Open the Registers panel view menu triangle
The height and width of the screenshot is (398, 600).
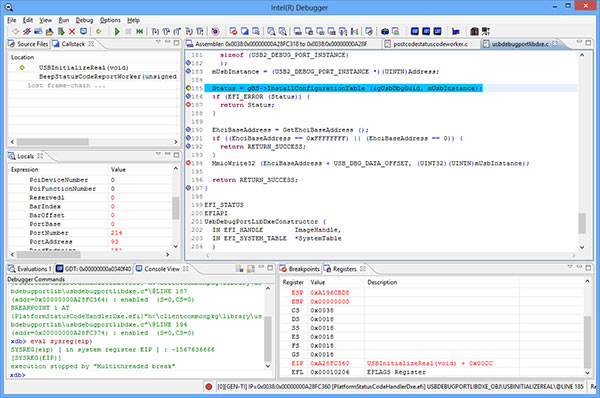pyautogui.click(x=570, y=266)
